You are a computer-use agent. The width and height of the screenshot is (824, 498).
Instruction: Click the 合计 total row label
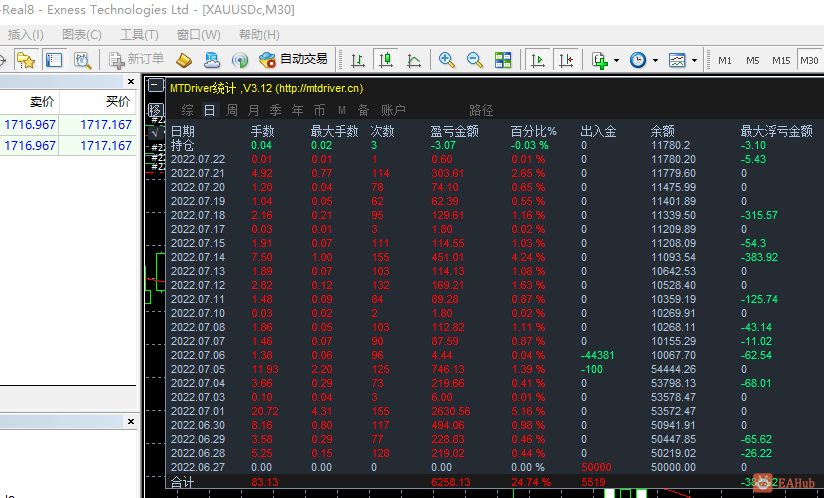182,482
